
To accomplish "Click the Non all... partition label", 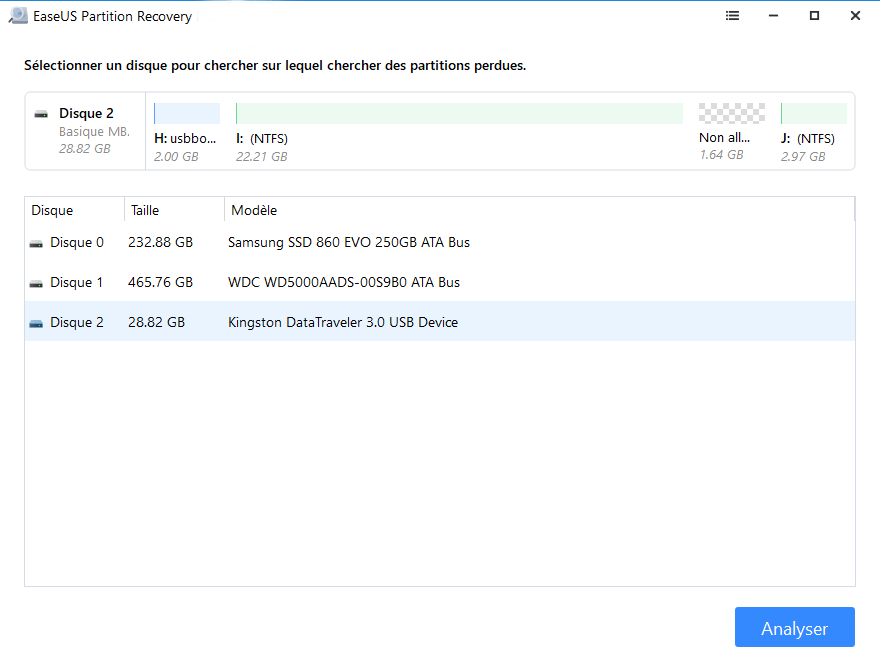I will (x=725, y=137).
